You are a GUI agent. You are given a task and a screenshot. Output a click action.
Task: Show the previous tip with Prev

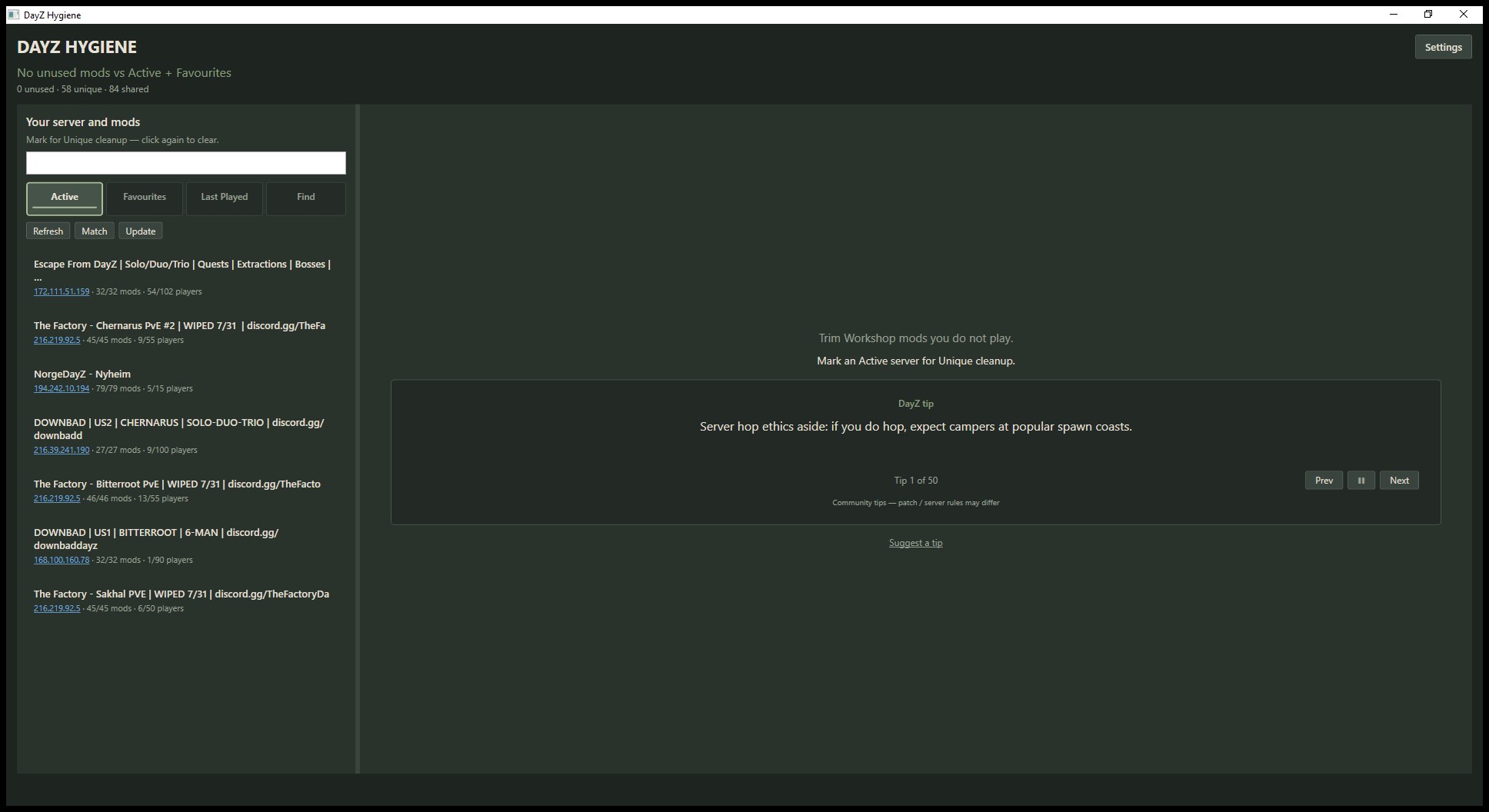coord(1324,481)
